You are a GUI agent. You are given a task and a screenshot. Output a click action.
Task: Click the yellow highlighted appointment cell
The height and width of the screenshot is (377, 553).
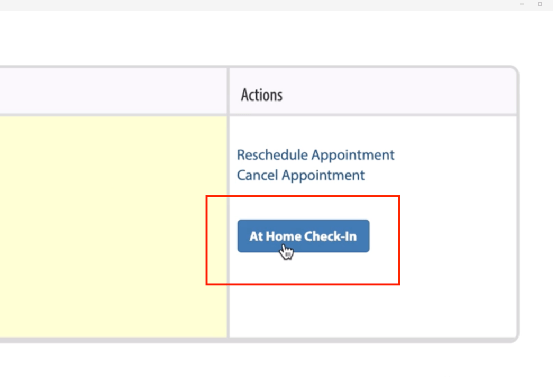pyautogui.click(x=113, y=227)
